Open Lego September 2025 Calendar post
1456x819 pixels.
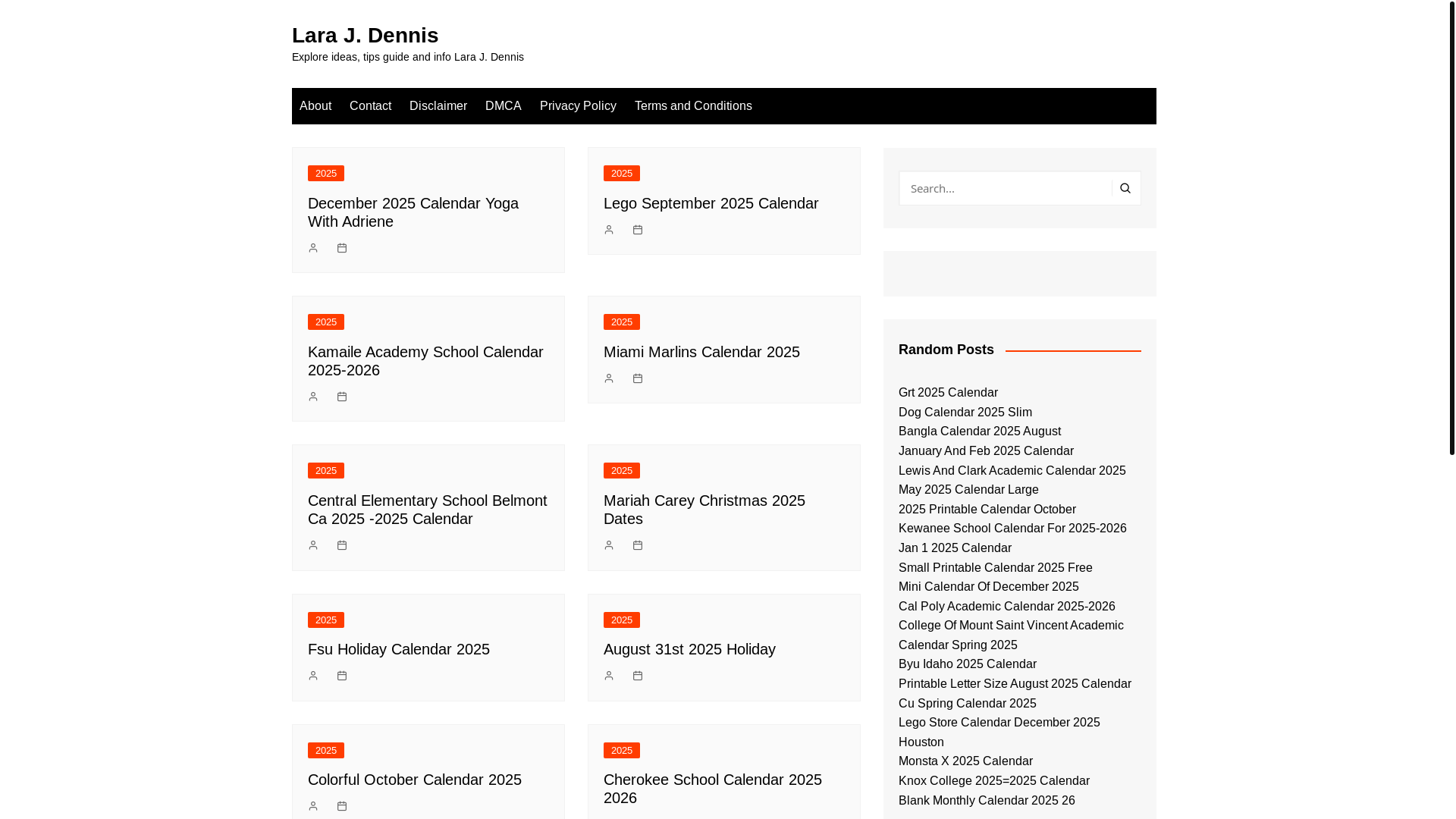tap(711, 203)
